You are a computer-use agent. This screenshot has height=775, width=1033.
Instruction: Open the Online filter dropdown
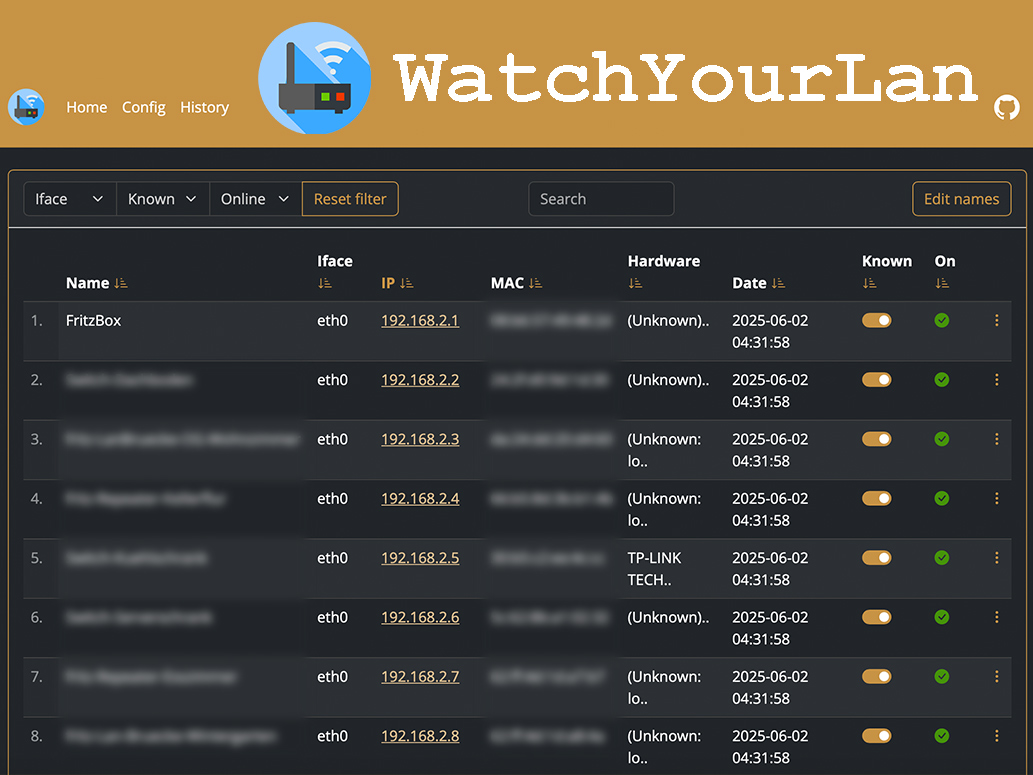[254, 198]
